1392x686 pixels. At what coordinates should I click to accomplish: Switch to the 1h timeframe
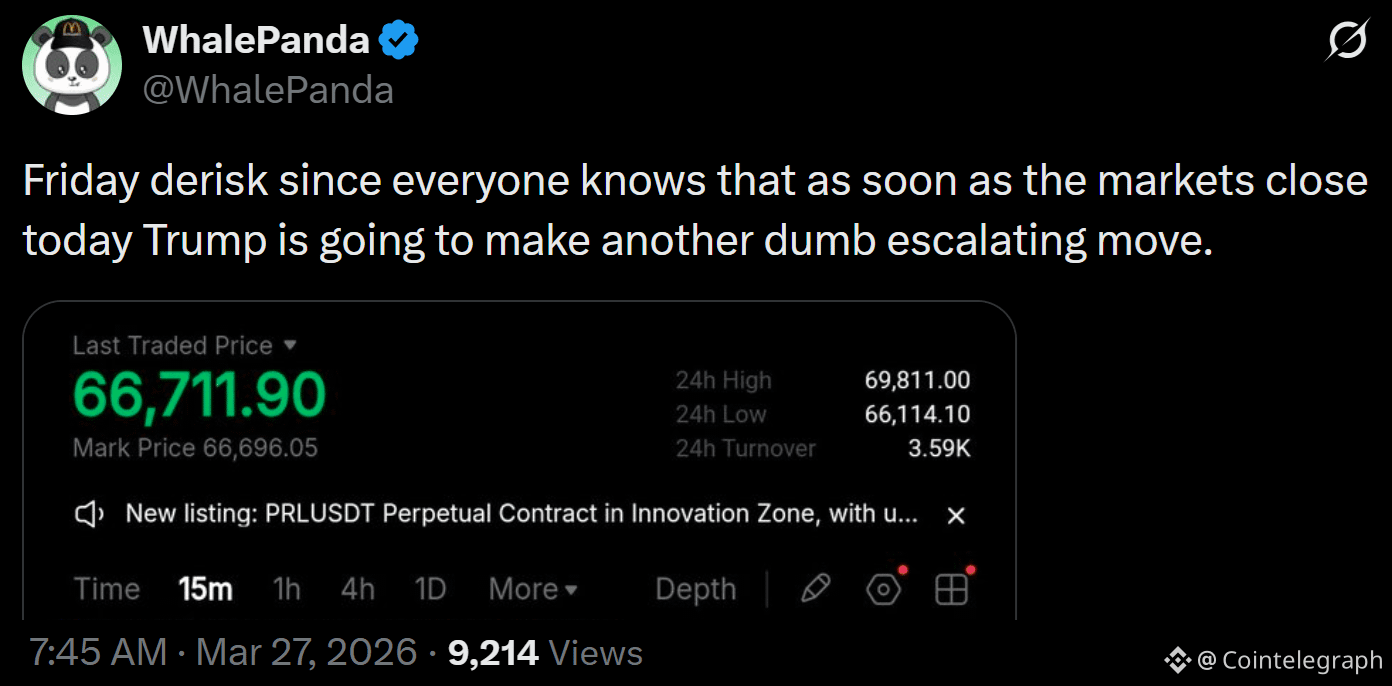point(287,589)
